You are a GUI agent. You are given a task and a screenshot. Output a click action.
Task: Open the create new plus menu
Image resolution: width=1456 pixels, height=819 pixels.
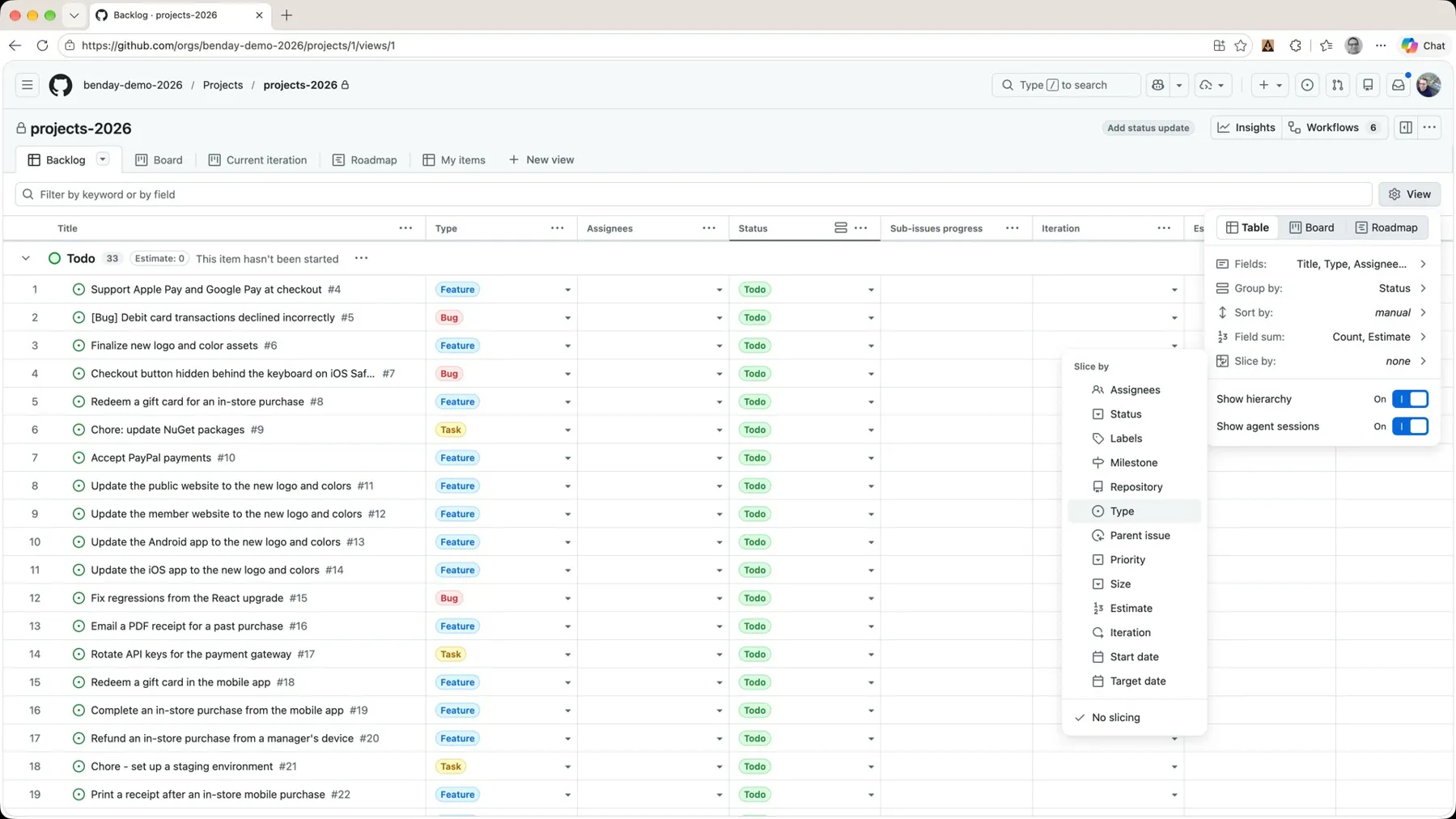1270,85
